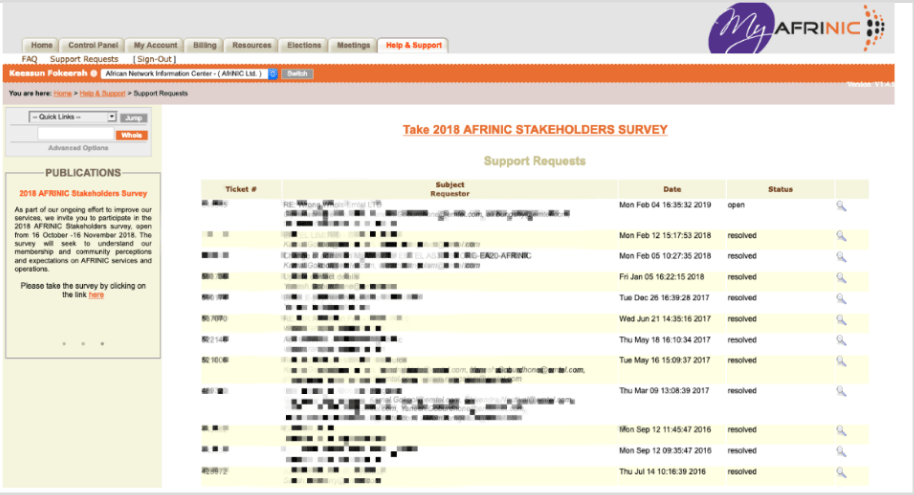Open 2018 AFRINIC Stakeholders Survey publication heading

tap(83, 194)
